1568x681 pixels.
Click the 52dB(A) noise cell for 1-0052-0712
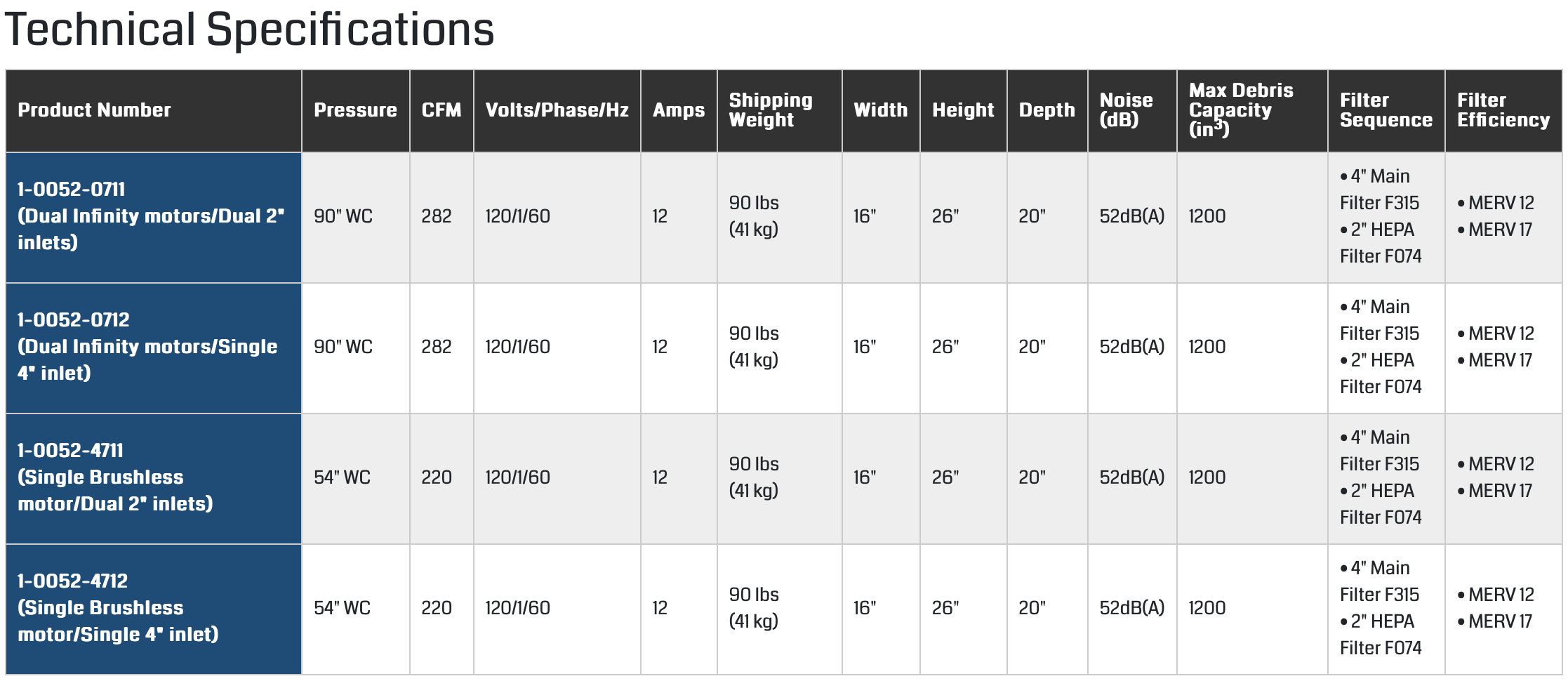click(x=1131, y=347)
